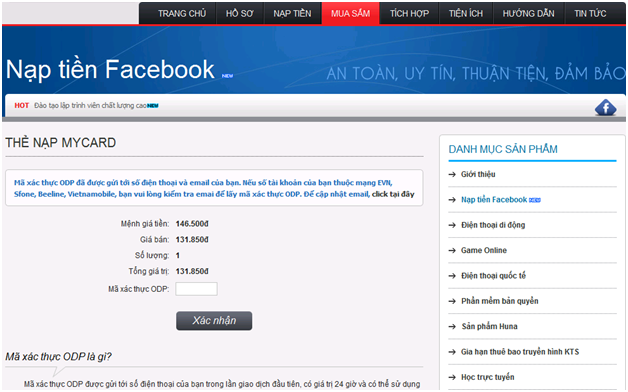Click the arrow icon beside Giới thiệu
Viewport: 628px width, 392px height.
pyautogui.click(x=452, y=175)
